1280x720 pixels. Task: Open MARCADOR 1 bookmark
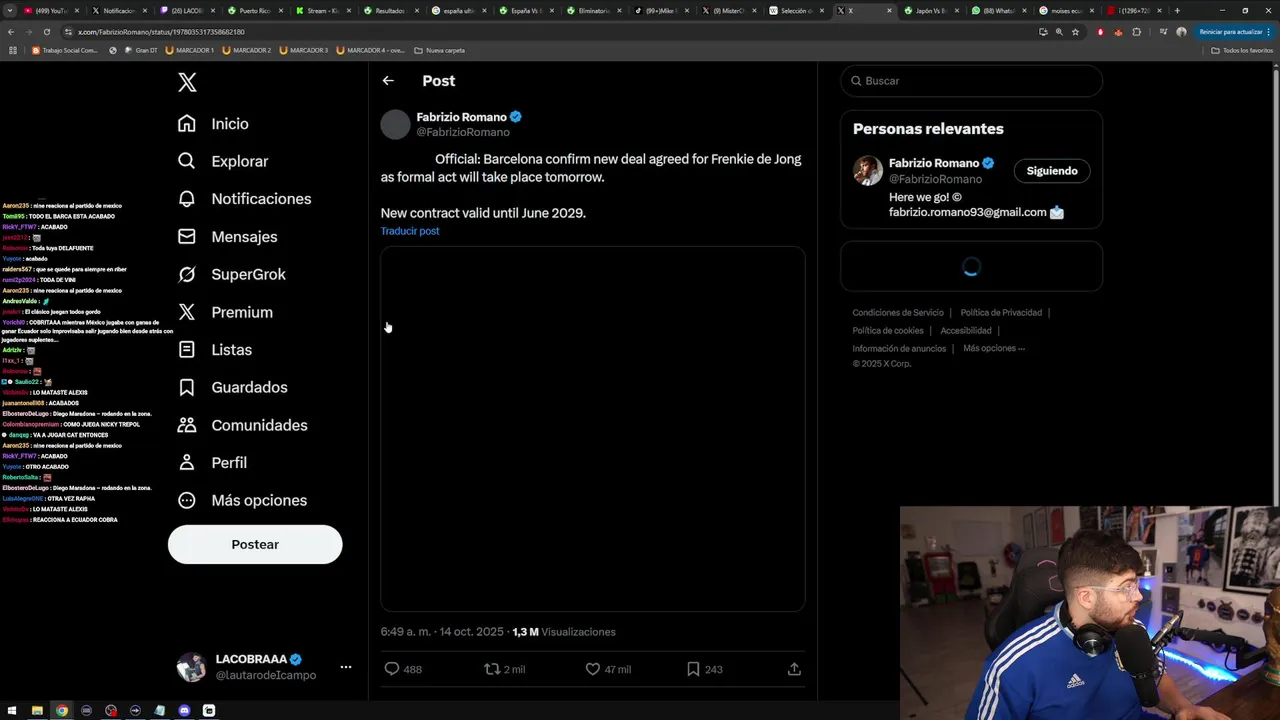[x=190, y=50]
